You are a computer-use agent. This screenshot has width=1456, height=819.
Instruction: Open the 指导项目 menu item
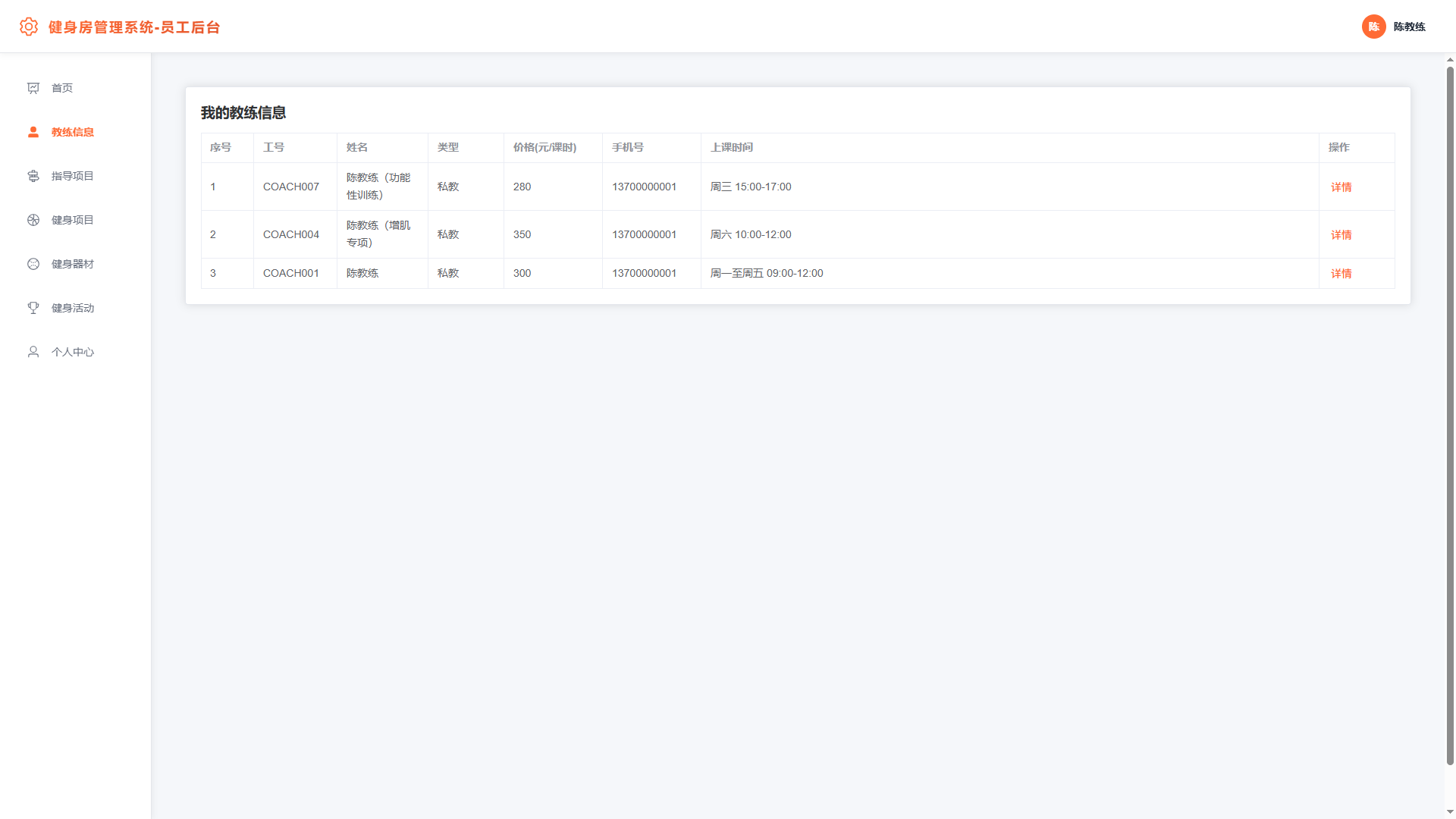point(75,176)
